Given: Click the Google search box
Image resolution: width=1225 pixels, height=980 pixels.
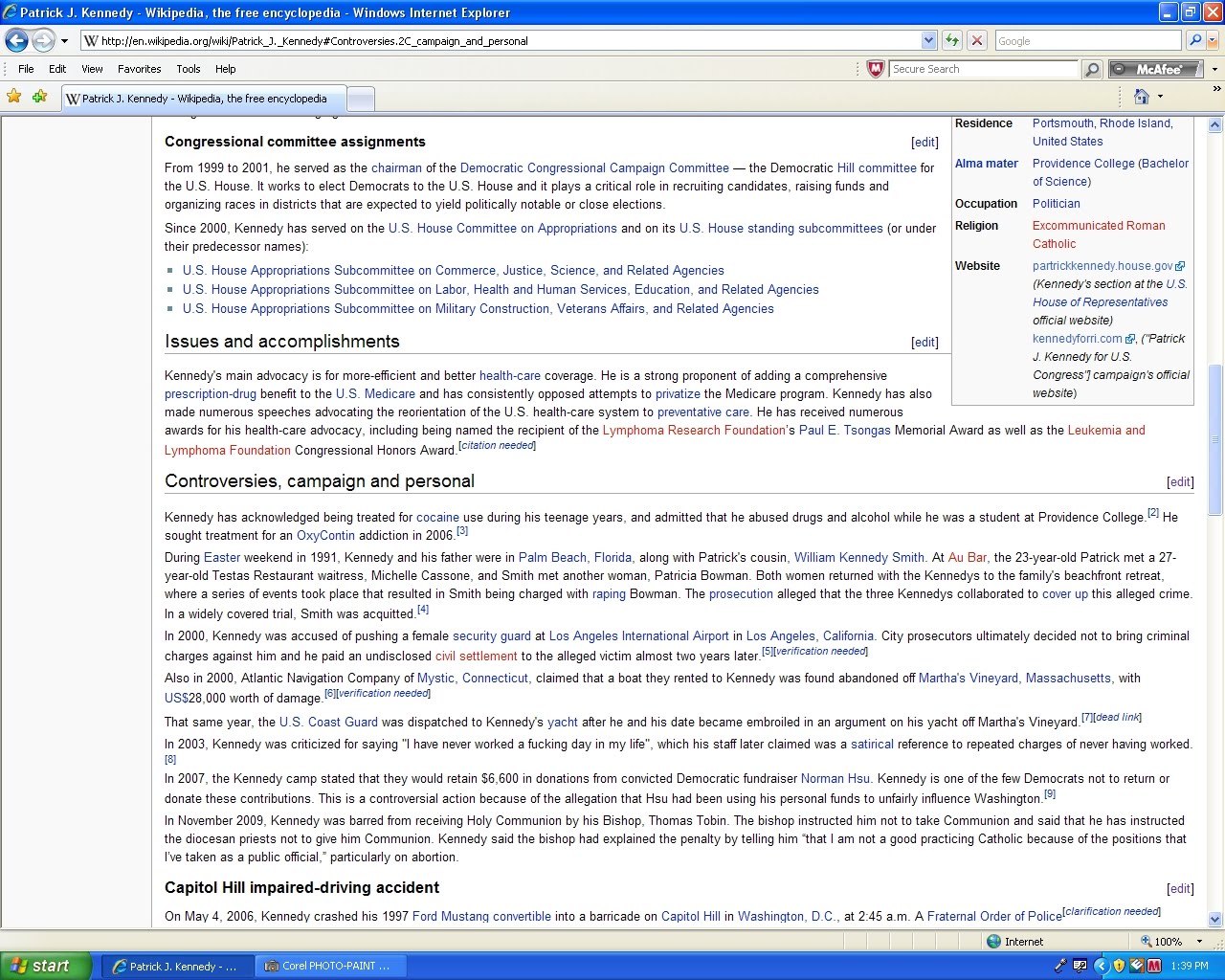Looking at the screenshot, I should coord(1088,40).
